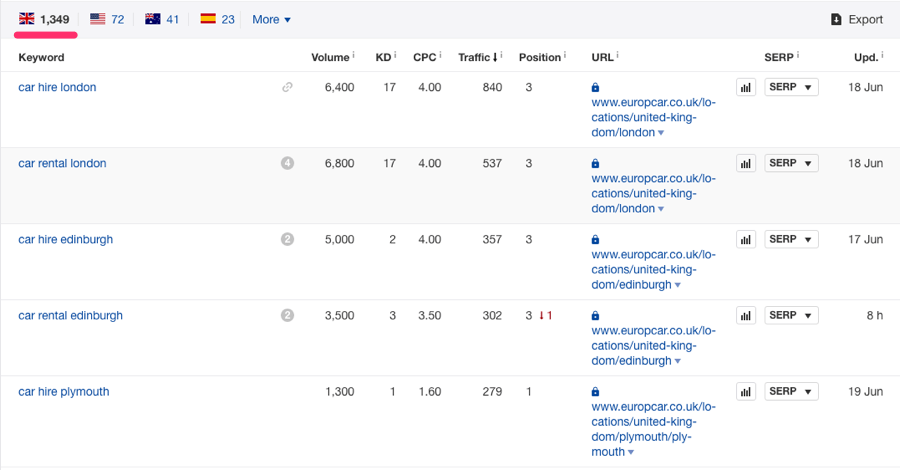Sort table by Volume column header
900x470 pixels.
tap(331, 58)
